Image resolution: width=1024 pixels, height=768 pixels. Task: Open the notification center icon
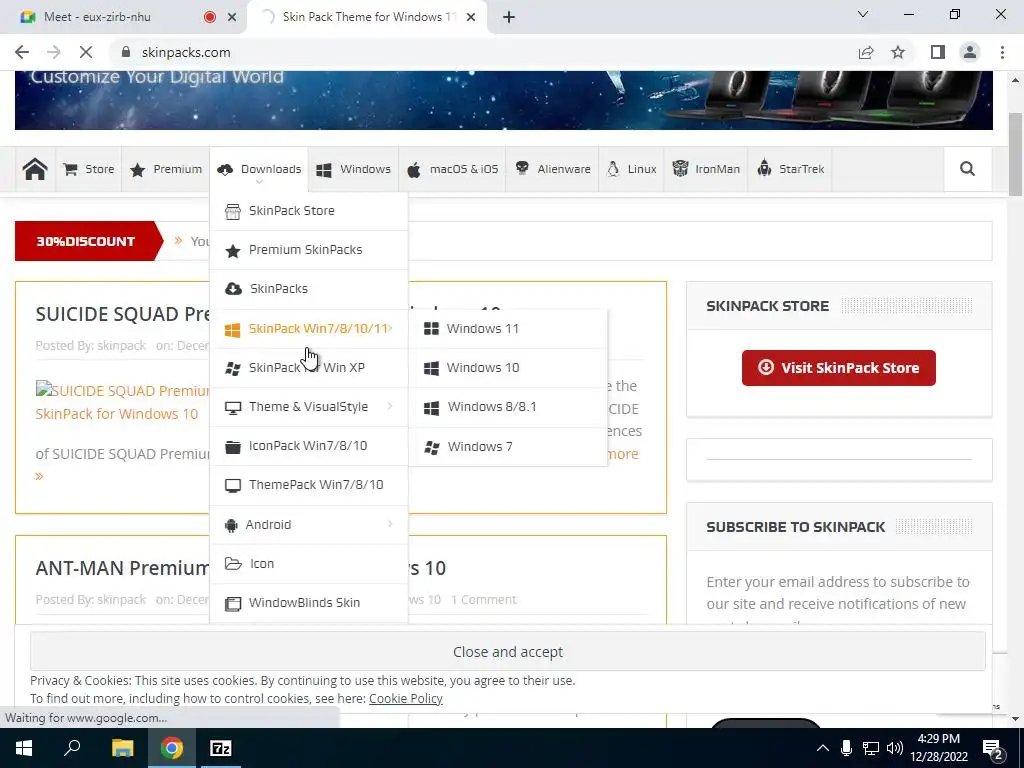pos(993,749)
